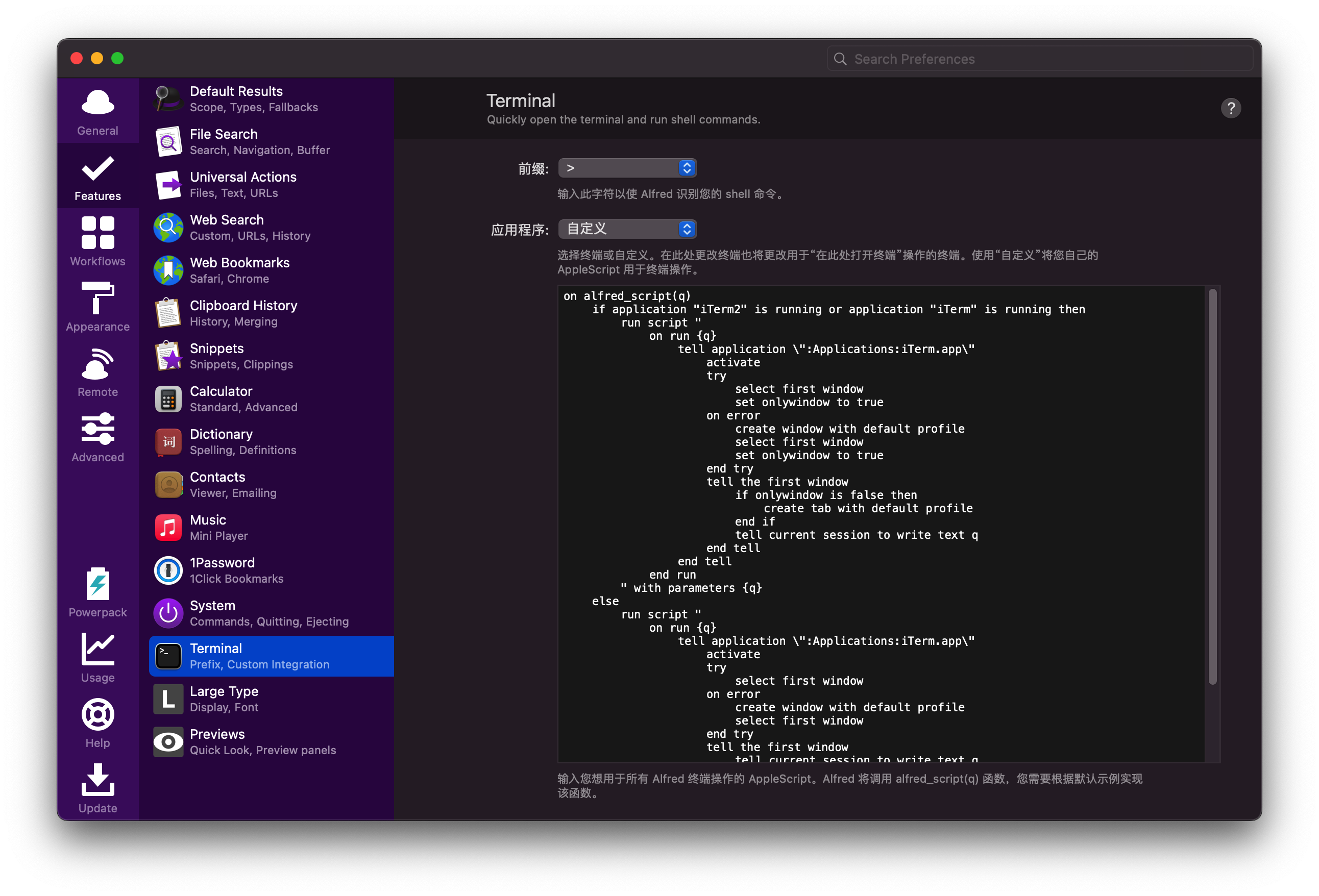Open the General preferences hat icon
The height and width of the screenshot is (896, 1319).
click(97, 103)
